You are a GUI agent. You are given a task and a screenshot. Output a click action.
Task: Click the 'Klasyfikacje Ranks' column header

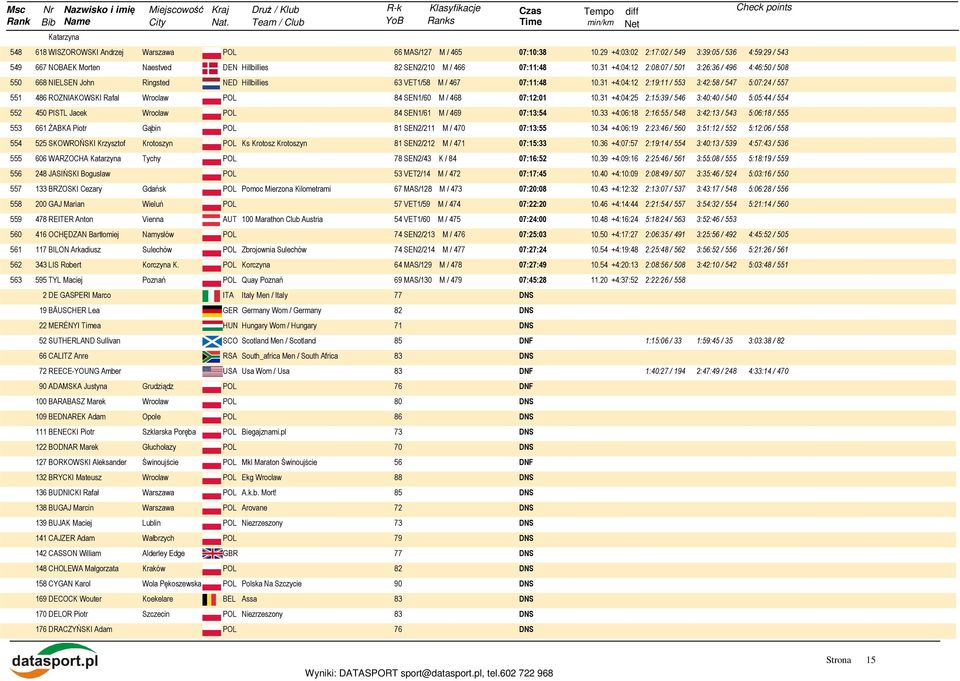(454, 14)
